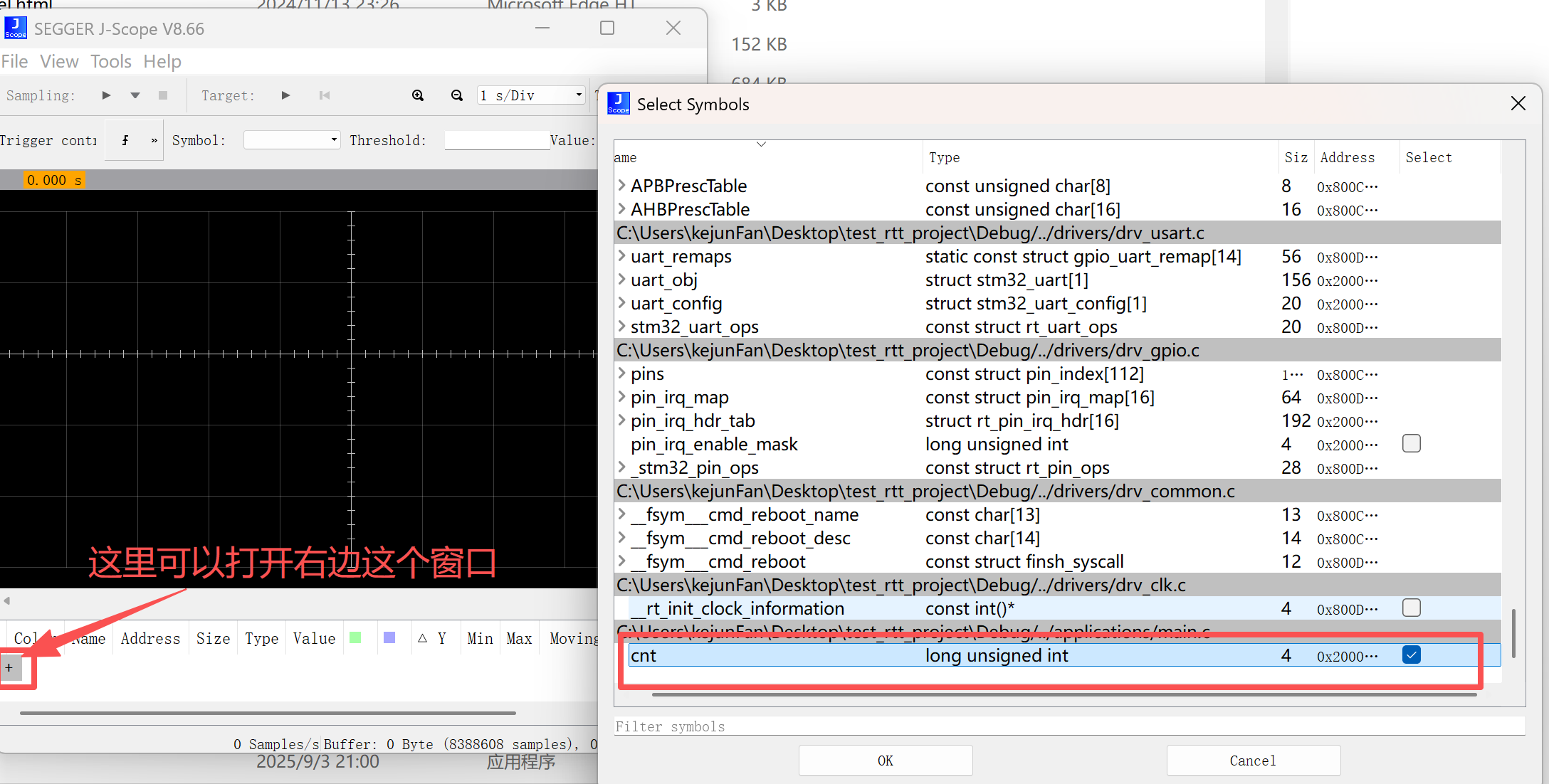Click the plus button to add symbols
This screenshot has height=784, width=1549.
(x=10, y=668)
